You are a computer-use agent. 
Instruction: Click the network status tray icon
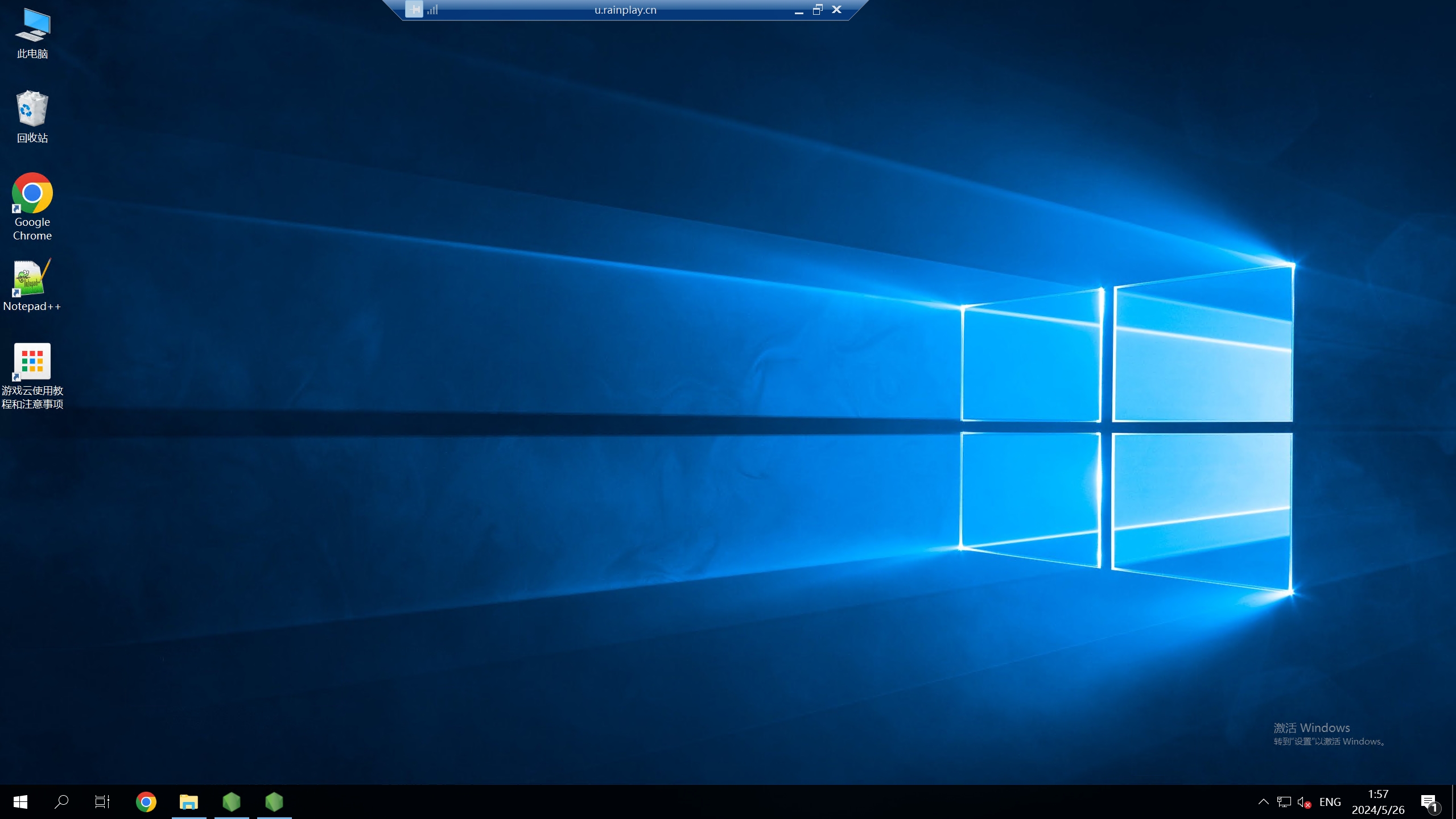pyautogui.click(x=1284, y=802)
